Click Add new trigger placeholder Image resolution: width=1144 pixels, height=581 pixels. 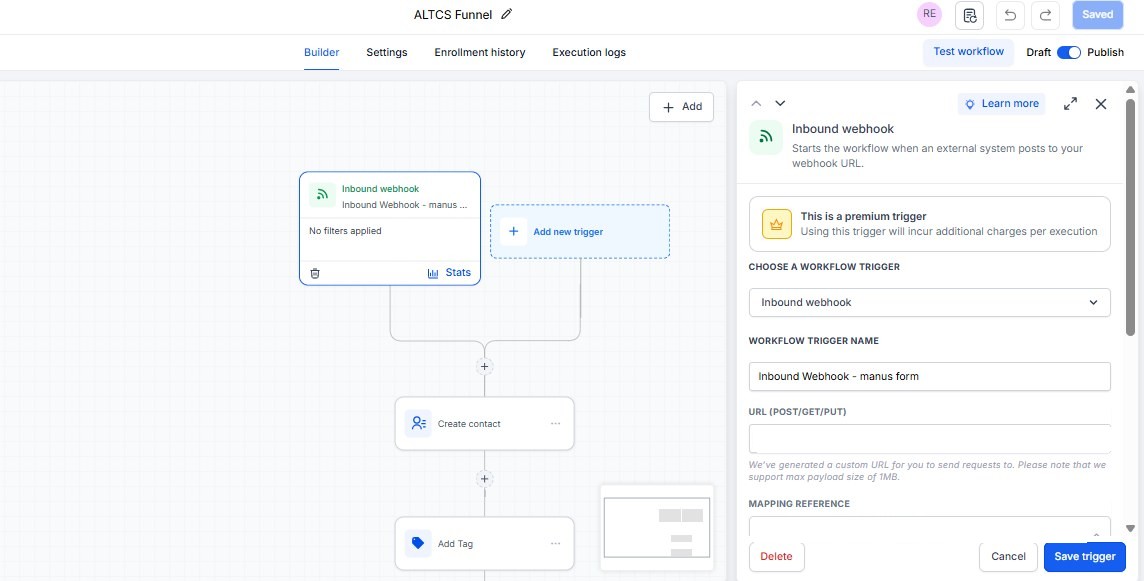coord(580,231)
